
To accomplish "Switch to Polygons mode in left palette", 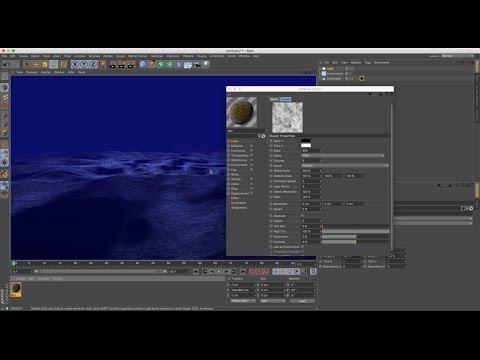I will pyautogui.click(x=4, y=133).
